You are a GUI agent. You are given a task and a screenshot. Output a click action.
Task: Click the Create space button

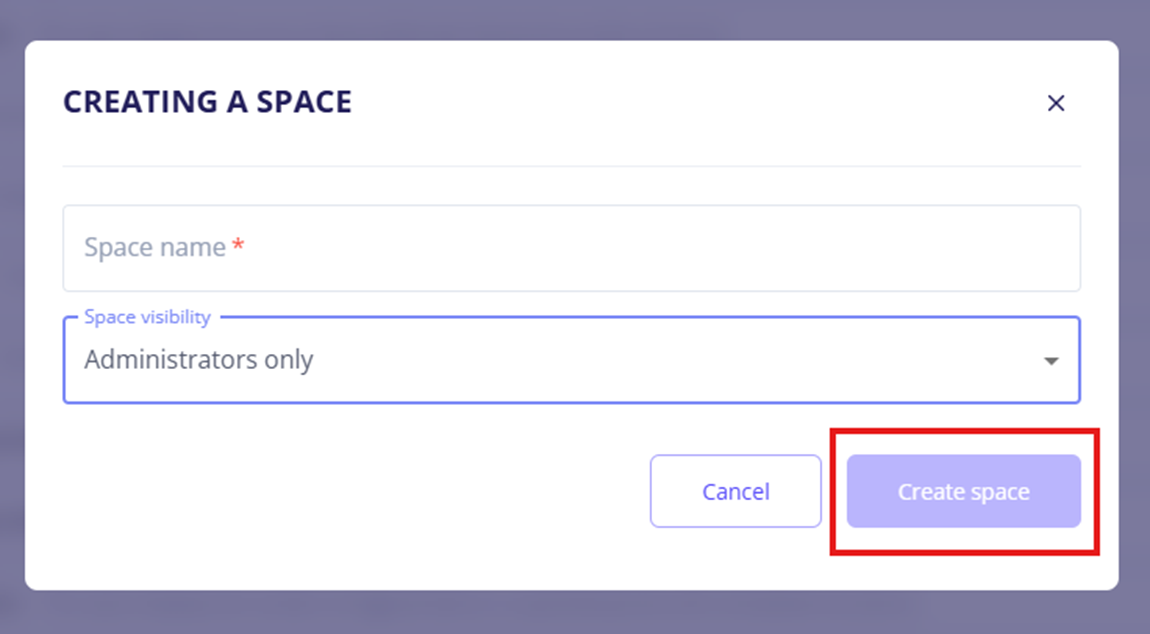pyautogui.click(x=963, y=491)
